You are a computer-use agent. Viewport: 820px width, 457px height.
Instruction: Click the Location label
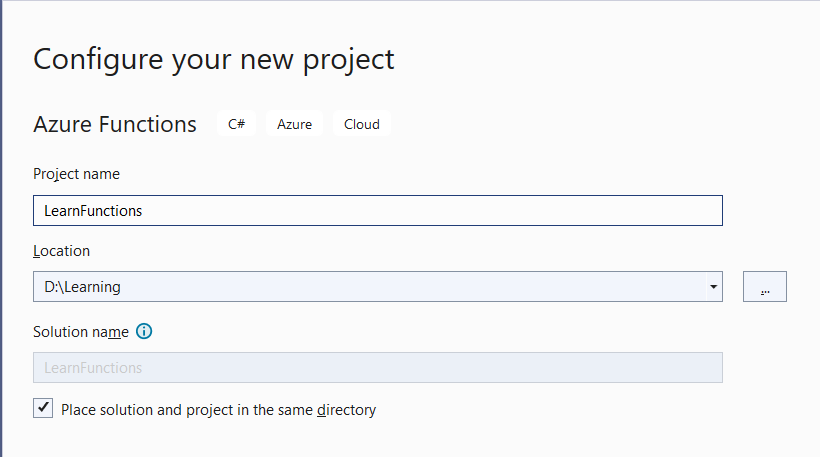(x=61, y=251)
